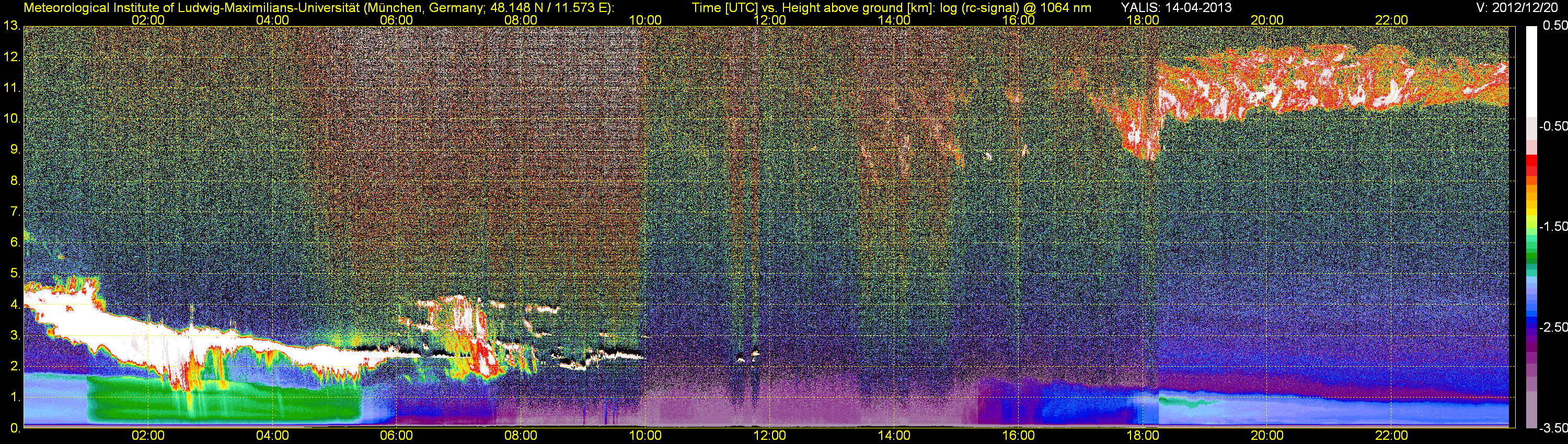1568x444 pixels.
Task: Click the 16:00 label on the upper time axis
Action: coord(1018,20)
